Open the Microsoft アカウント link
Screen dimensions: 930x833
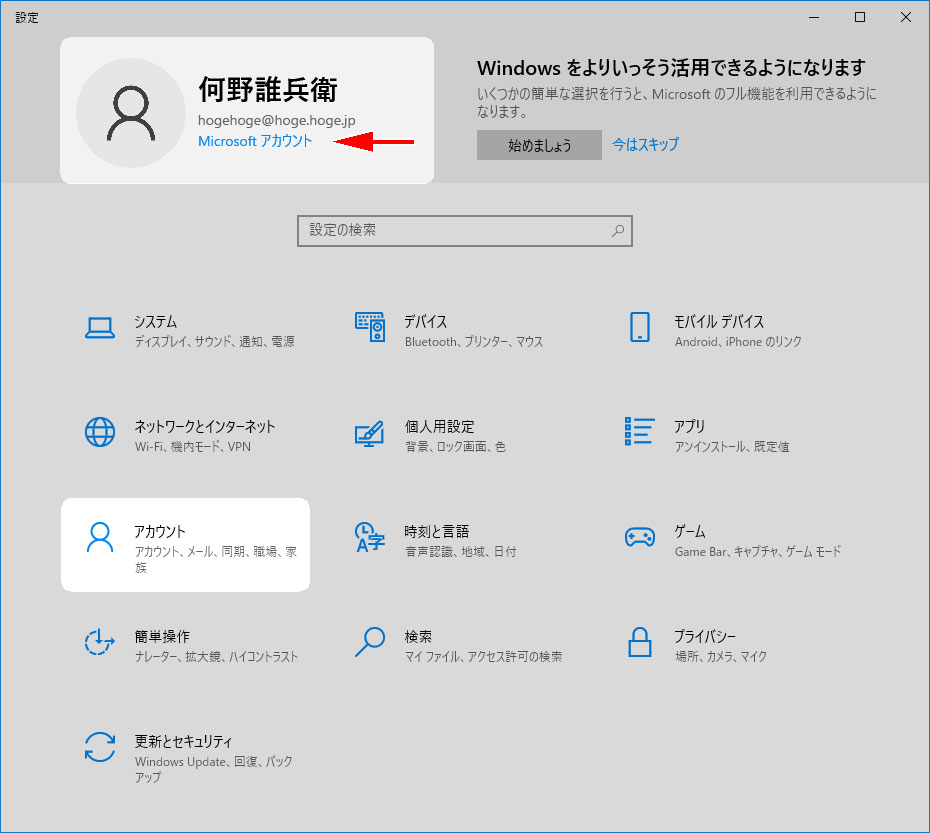[x=255, y=142]
